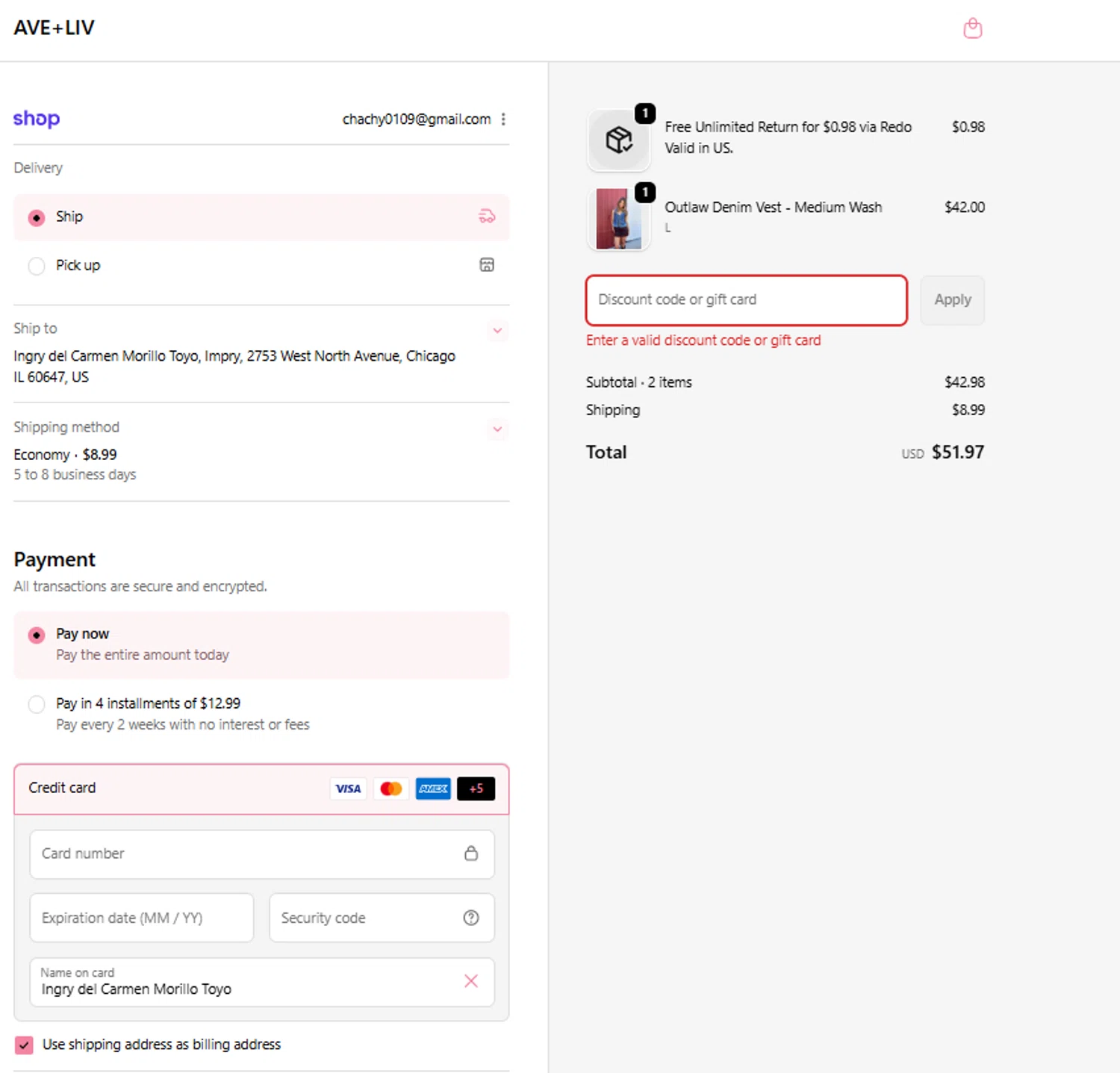This screenshot has width=1120, height=1073.
Task: Click the total amount $51.97
Action: 958,452
